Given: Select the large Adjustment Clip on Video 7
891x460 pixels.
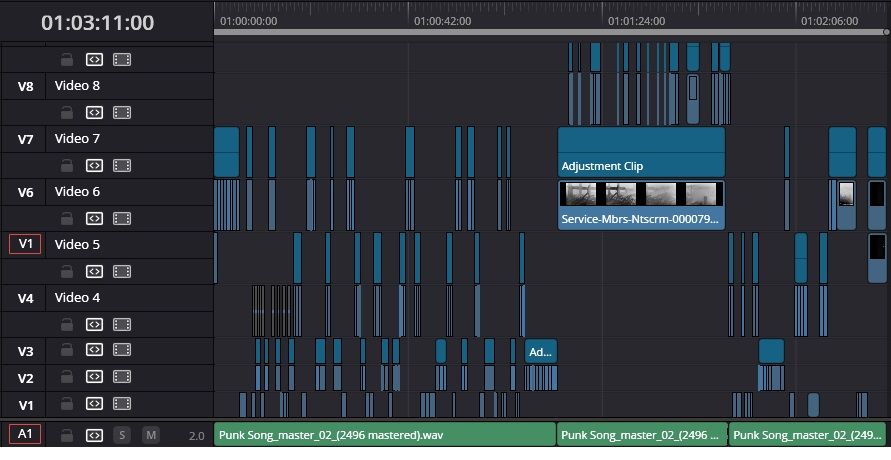Looking at the screenshot, I should click(641, 152).
